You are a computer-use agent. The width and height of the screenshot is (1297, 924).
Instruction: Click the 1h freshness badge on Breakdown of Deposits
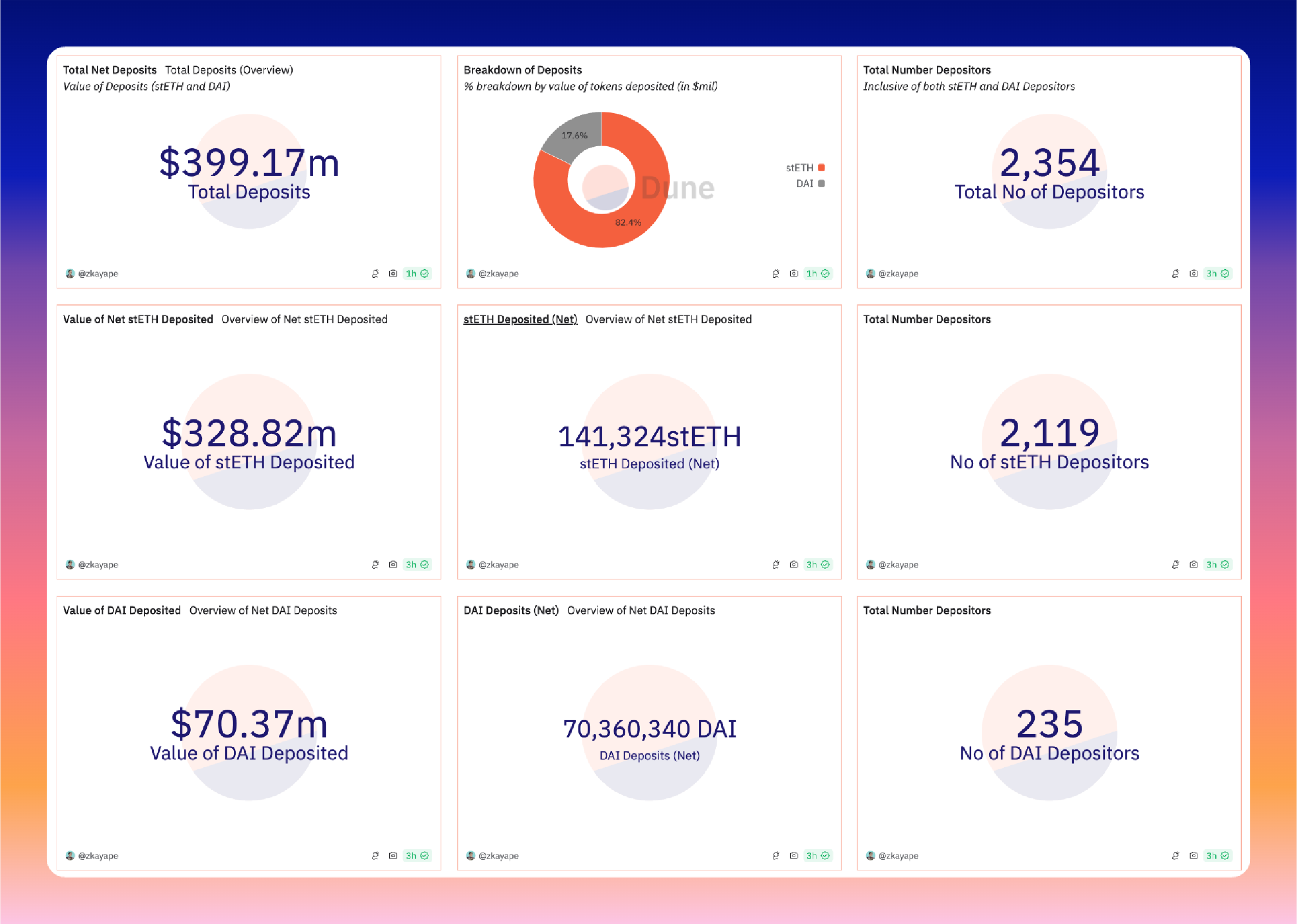pos(817,274)
